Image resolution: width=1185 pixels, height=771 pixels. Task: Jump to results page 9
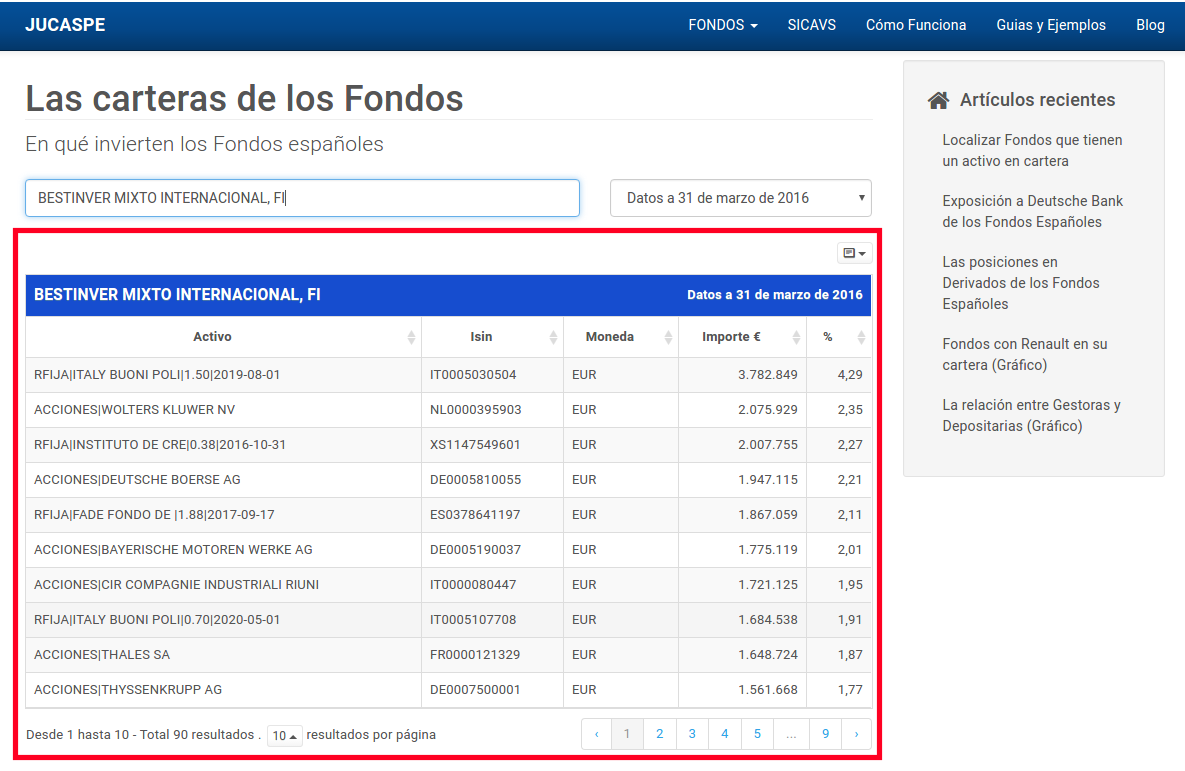pos(825,734)
